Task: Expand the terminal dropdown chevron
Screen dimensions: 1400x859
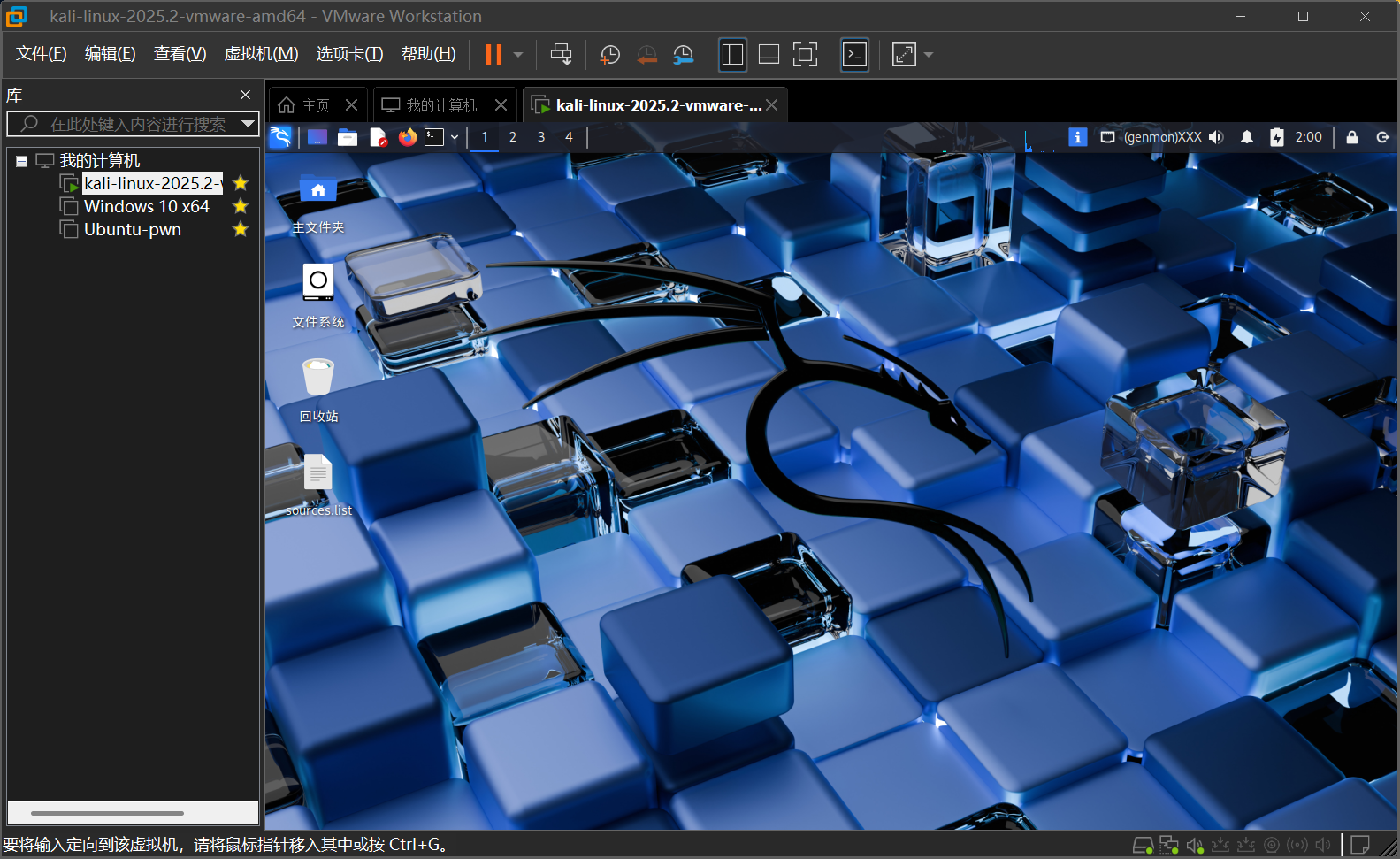Action: tap(455, 137)
